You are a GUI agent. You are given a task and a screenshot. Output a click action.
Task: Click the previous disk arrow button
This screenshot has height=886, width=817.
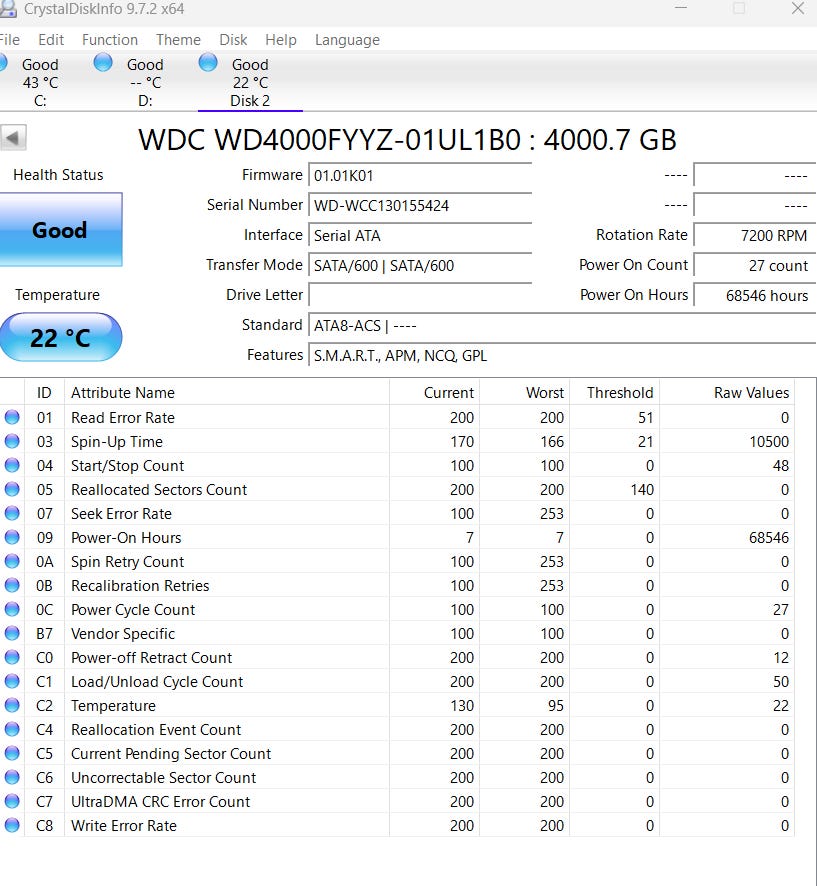click(x=13, y=137)
